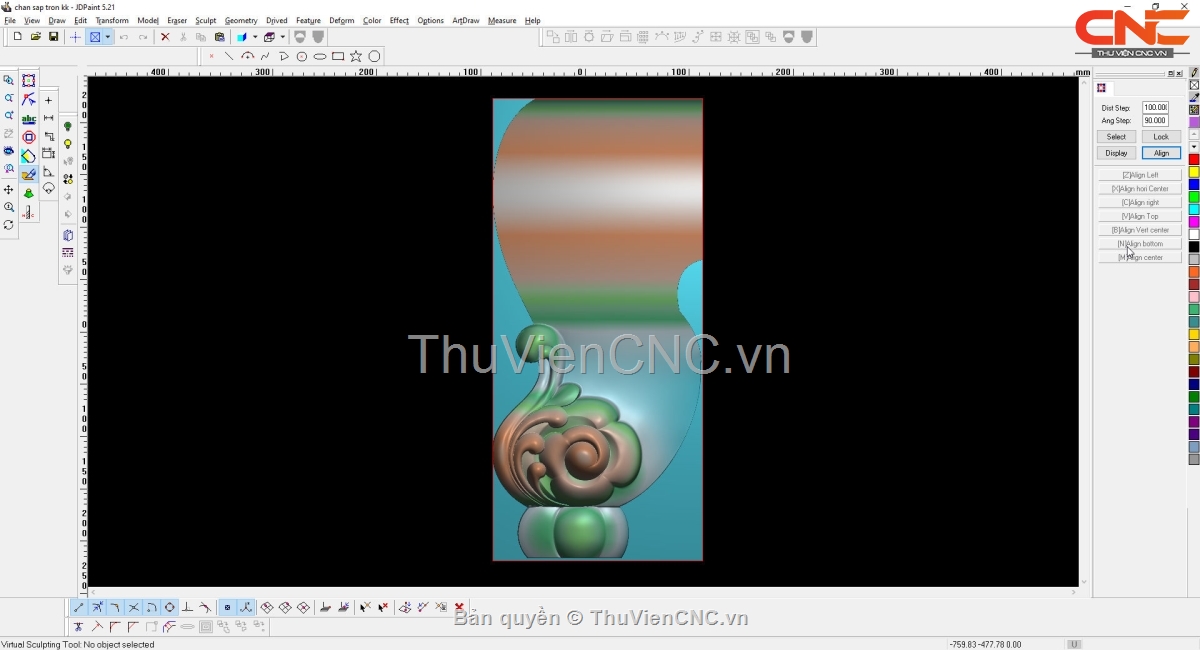Screen dimensions: 1200x650
Task: Create a new file with the New icon
Action: [17, 37]
